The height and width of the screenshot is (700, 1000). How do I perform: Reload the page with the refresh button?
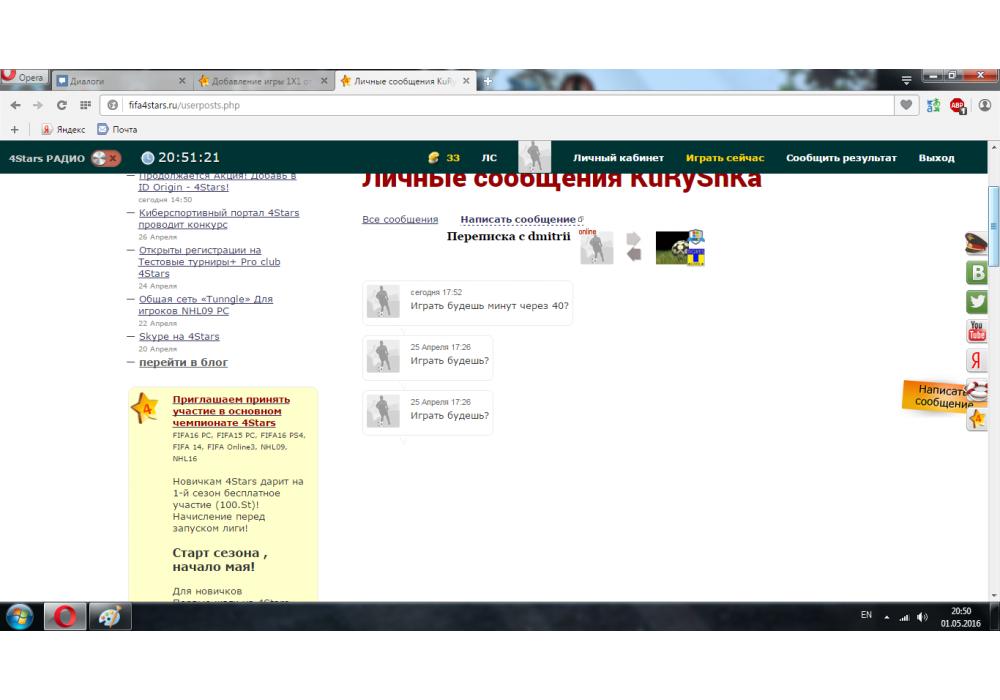pyautogui.click(x=61, y=105)
